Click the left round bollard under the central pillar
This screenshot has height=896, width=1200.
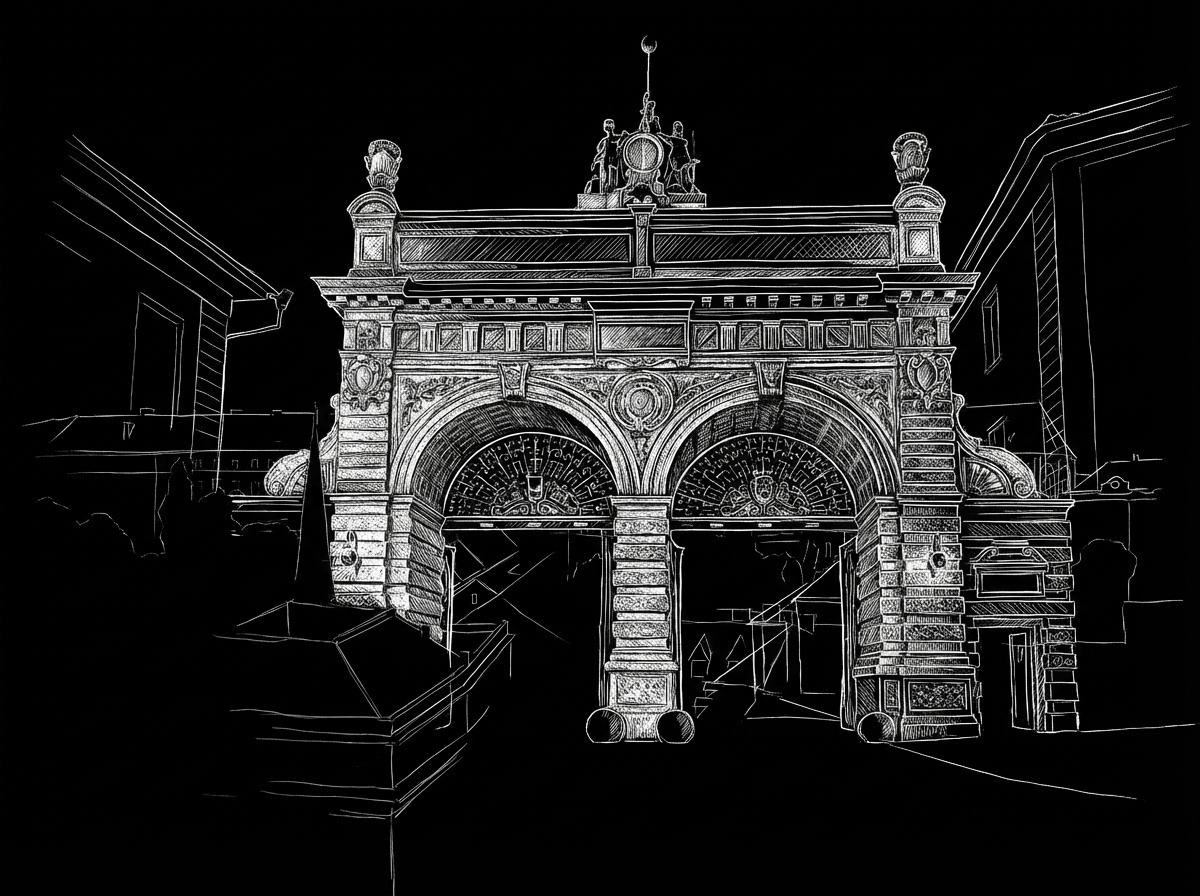click(606, 725)
